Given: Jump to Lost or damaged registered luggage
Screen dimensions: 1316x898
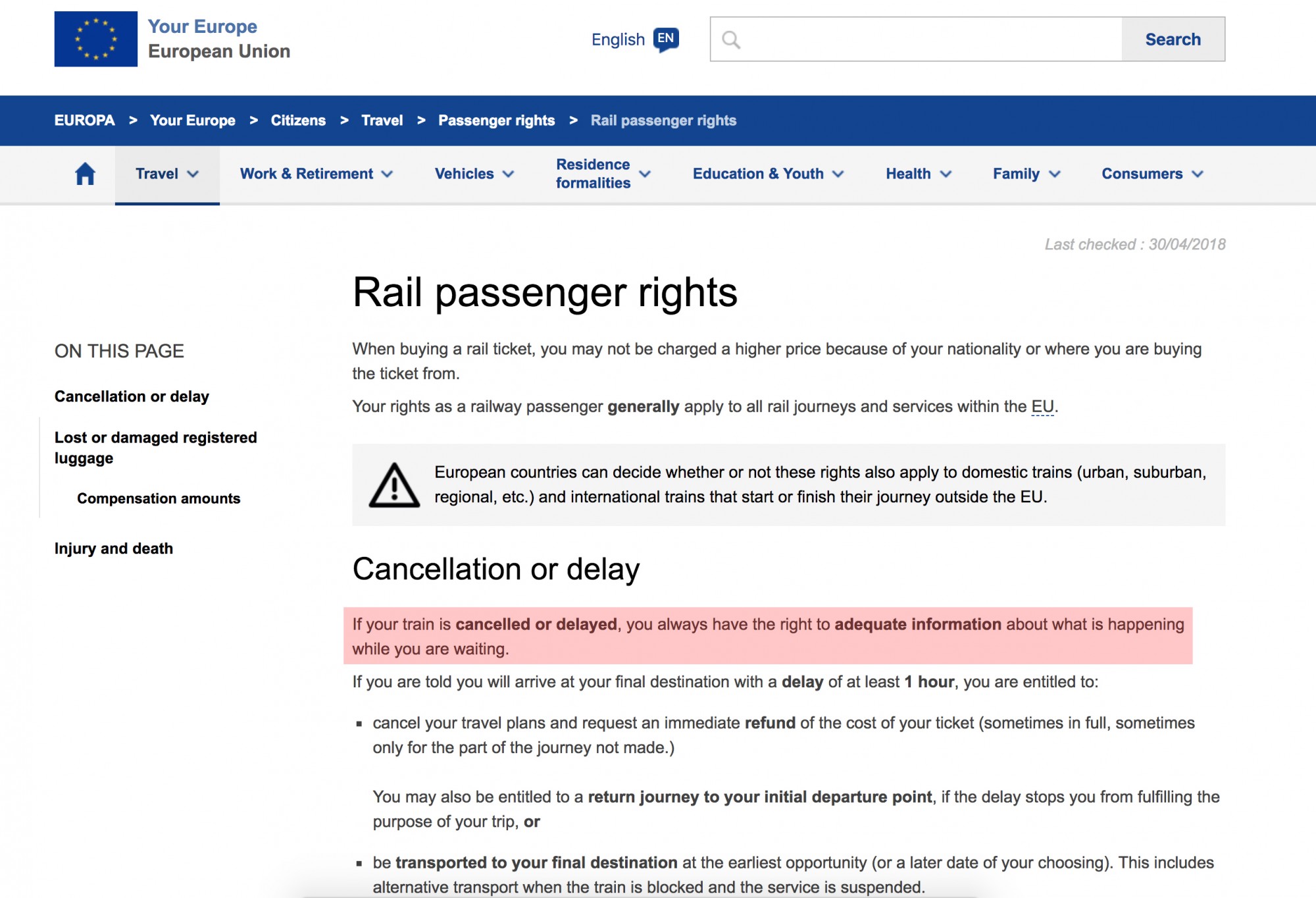Looking at the screenshot, I should click(x=155, y=448).
